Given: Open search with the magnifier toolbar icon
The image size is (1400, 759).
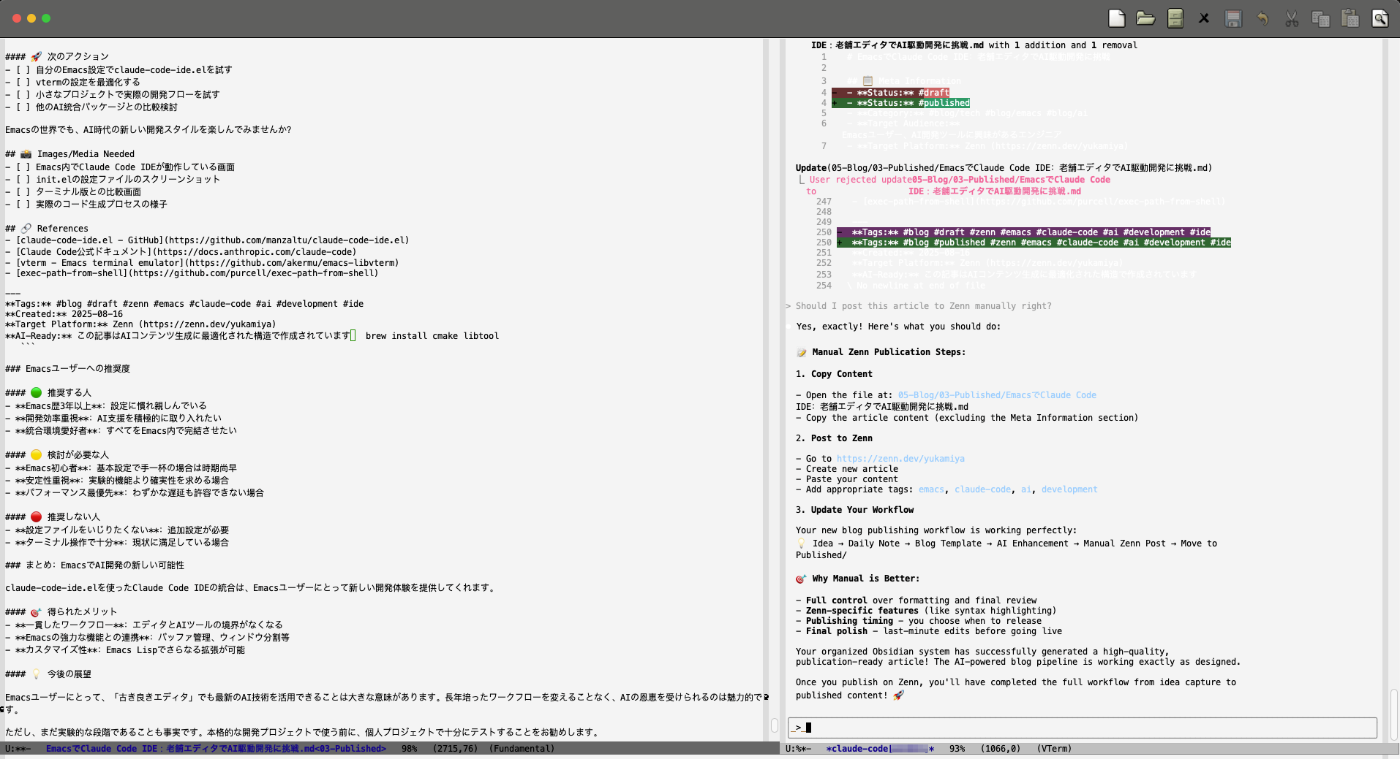Looking at the screenshot, I should pyautogui.click(x=1380, y=18).
